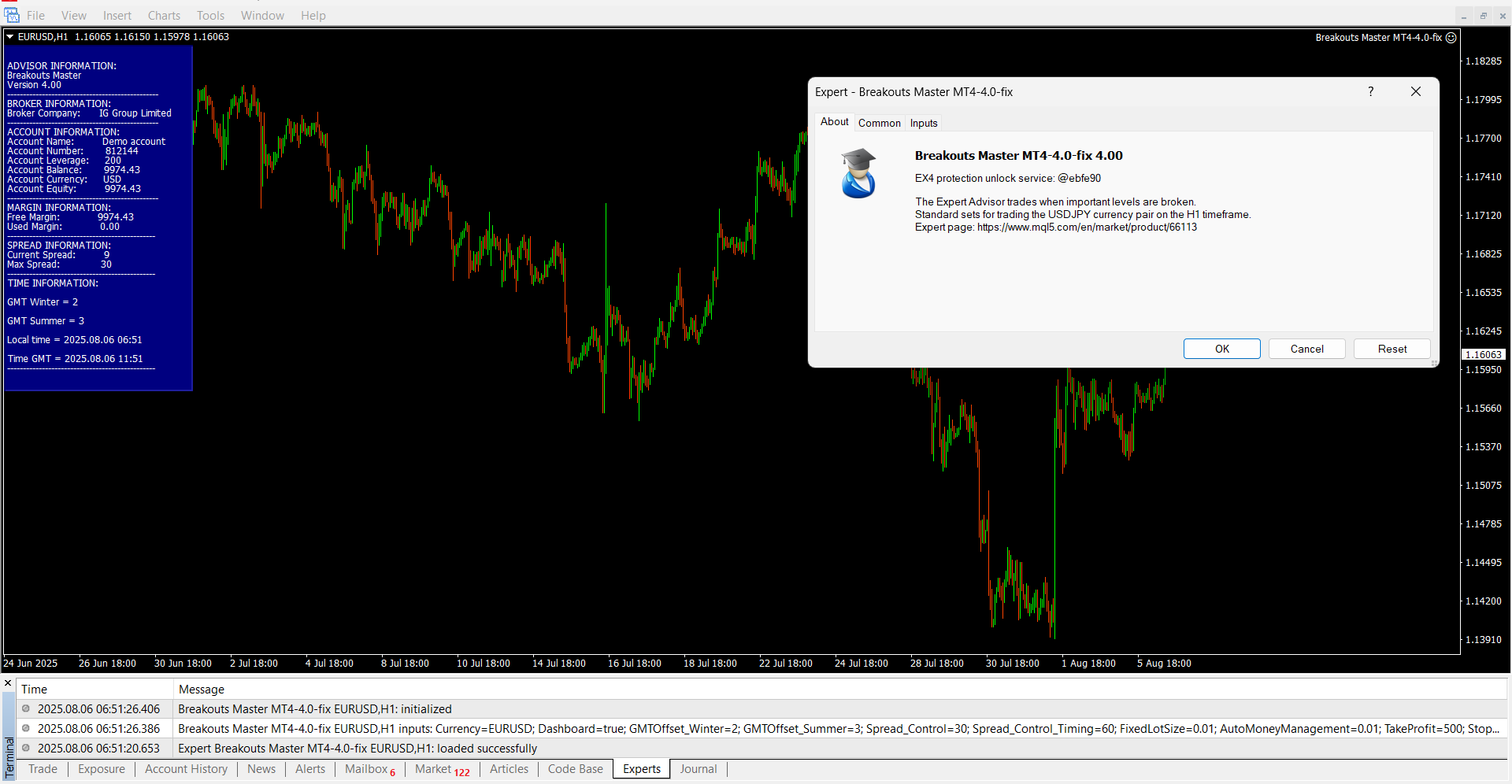Click the 1.13910 price scale label
Image resolution: width=1512 pixels, height=784 pixels.
pos(1484,640)
